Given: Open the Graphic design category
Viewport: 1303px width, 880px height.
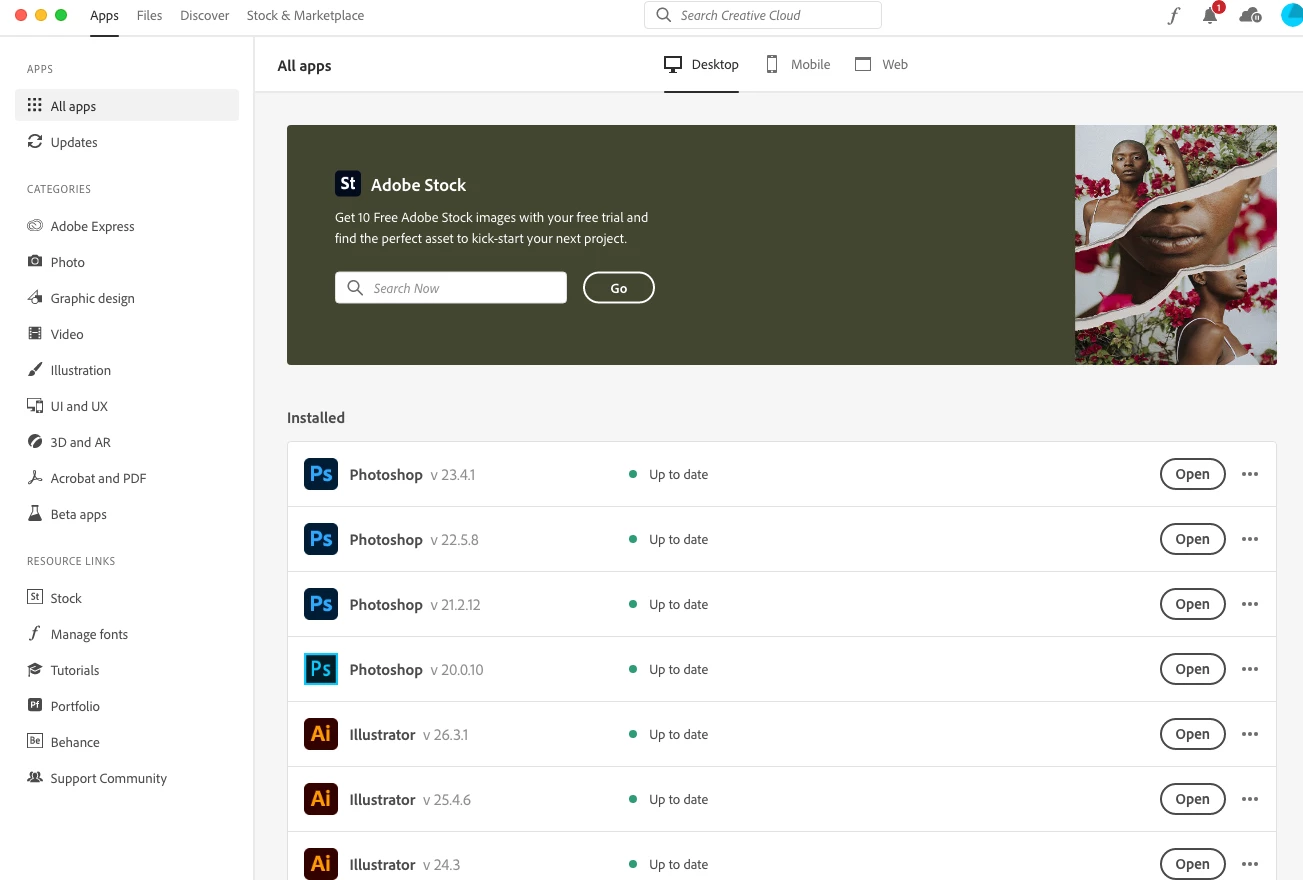Looking at the screenshot, I should pyautogui.click(x=127, y=298).
